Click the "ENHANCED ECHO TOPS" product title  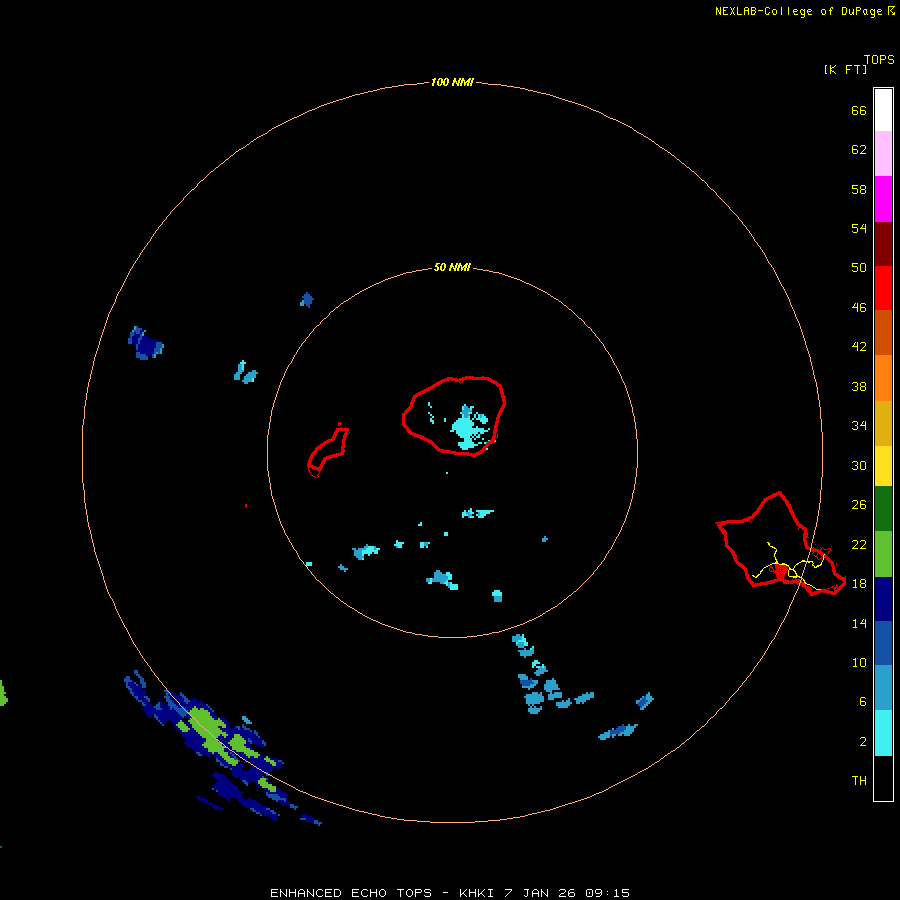point(351,893)
